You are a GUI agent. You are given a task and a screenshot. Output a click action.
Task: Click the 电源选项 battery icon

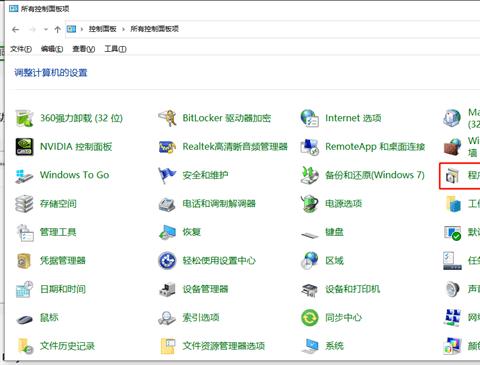pyautogui.click(x=310, y=204)
